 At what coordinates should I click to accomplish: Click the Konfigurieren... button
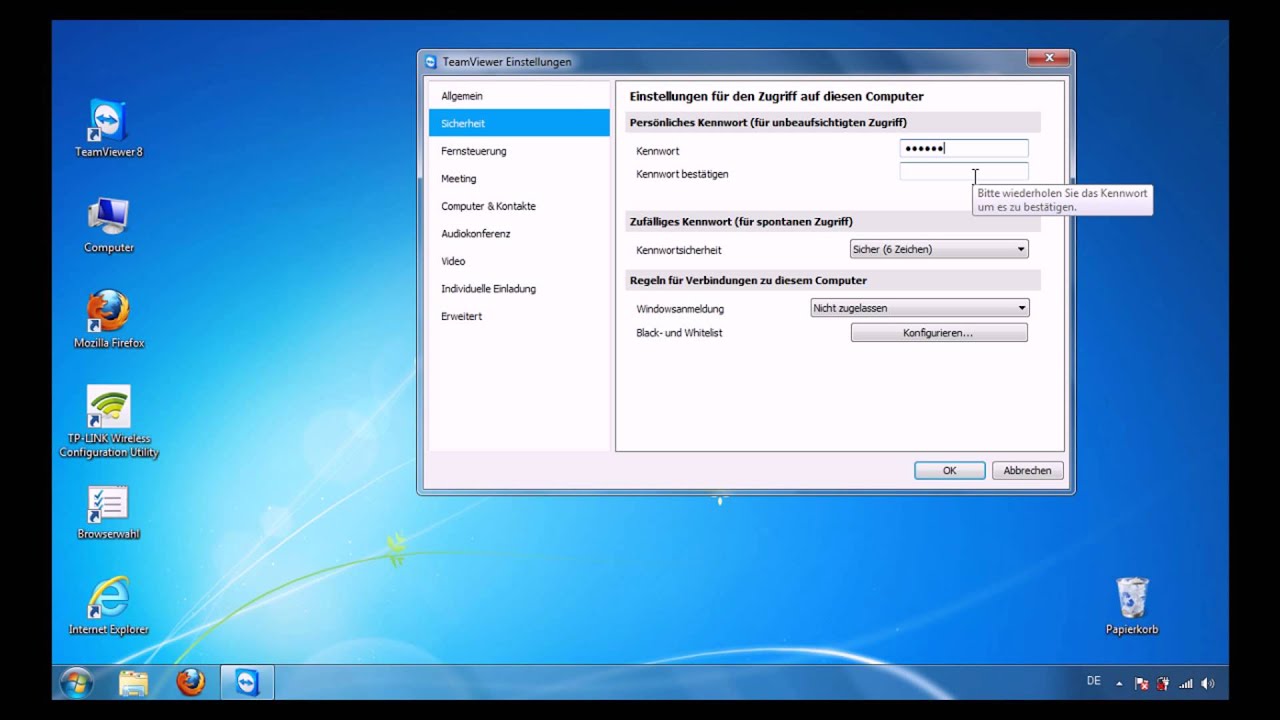pyautogui.click(x=939, y=332)
